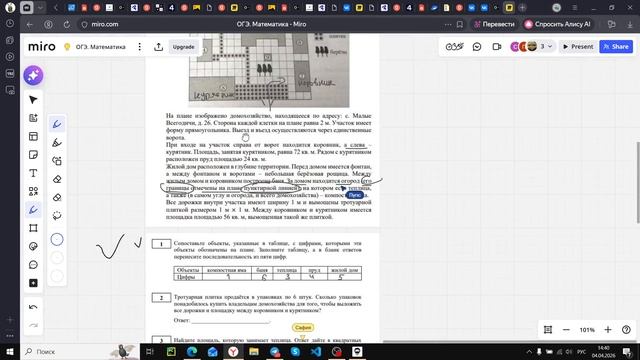This screenshot has width=640, height=360.
Task: Open board comments speech bubble
Action: [x=477, y=47]
